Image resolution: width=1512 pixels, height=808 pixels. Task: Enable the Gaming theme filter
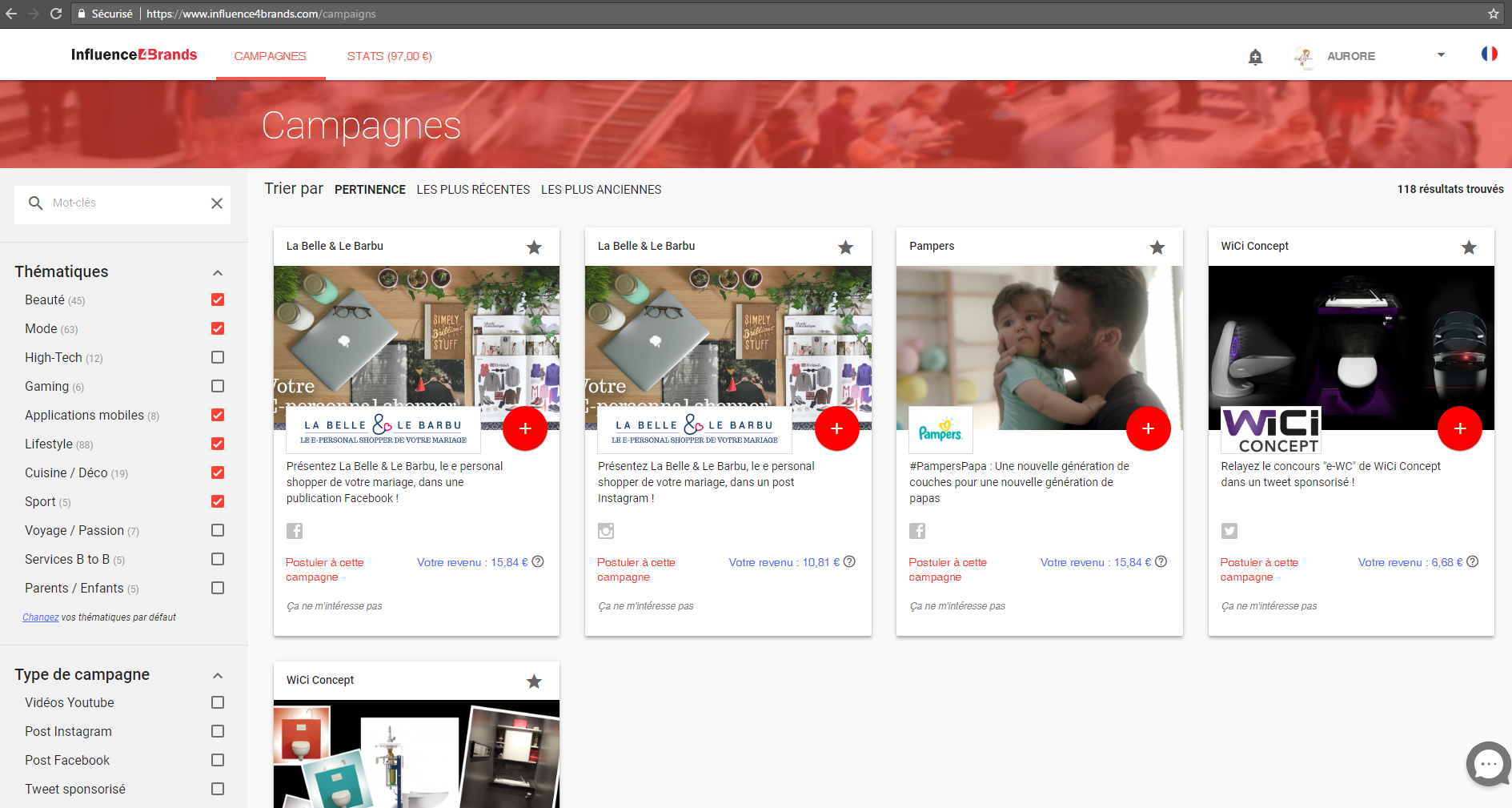(218, 386)
